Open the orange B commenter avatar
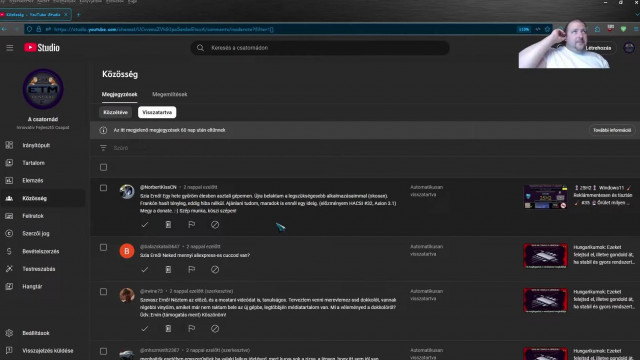 [127, 251]
